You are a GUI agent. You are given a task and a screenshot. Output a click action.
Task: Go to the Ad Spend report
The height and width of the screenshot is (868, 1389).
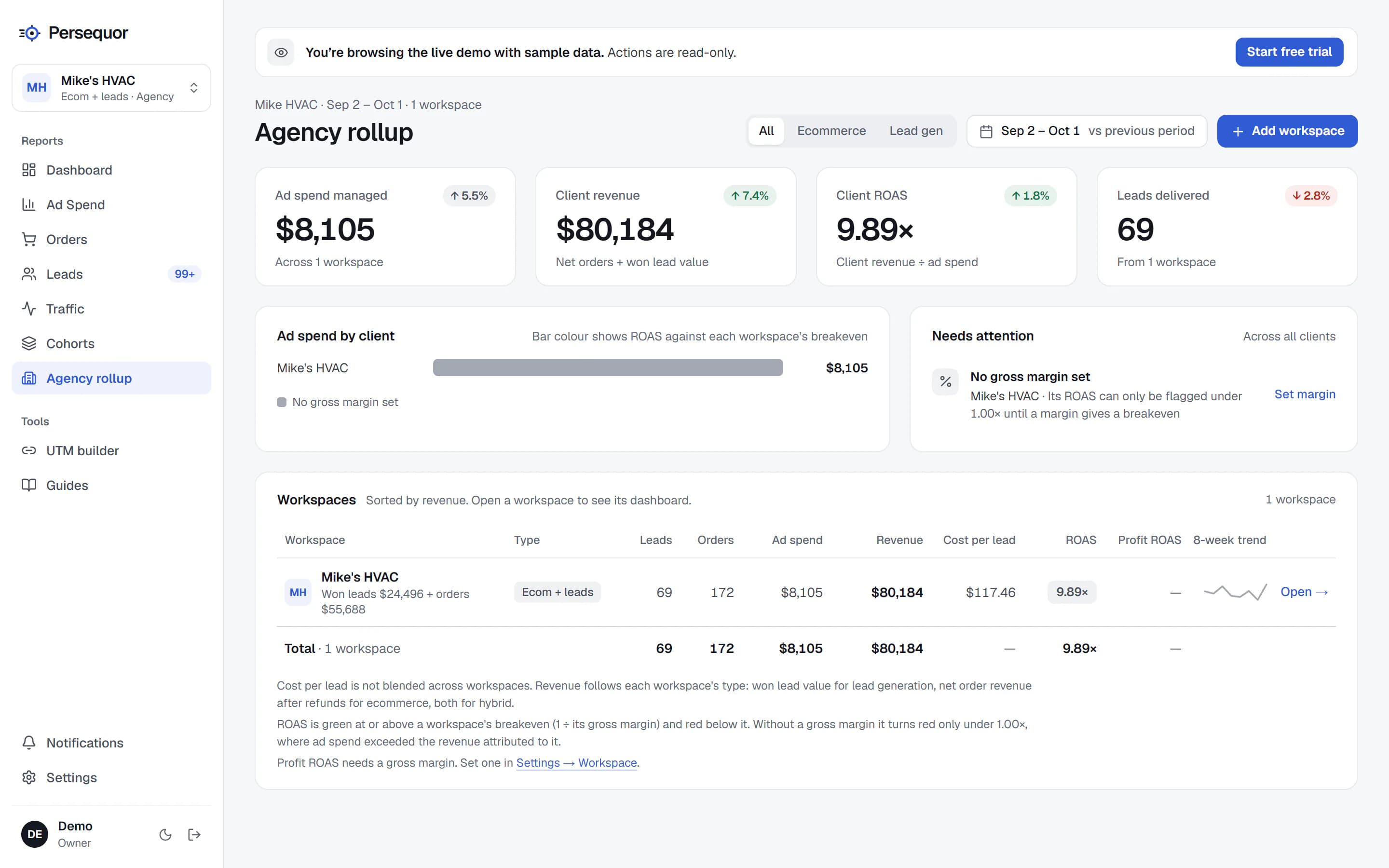tap(111, 205)
